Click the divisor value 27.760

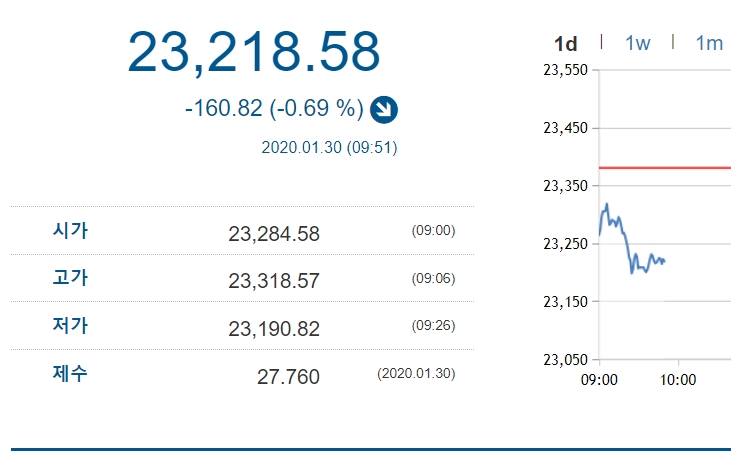click(288, 376)
